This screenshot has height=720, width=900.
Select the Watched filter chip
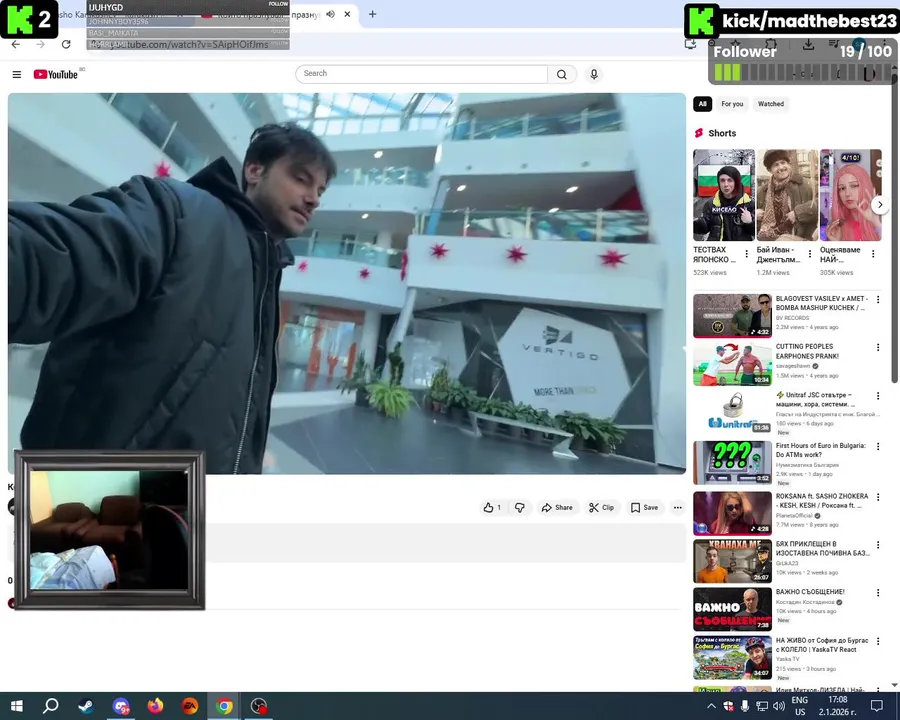click(x=770, y=104)
